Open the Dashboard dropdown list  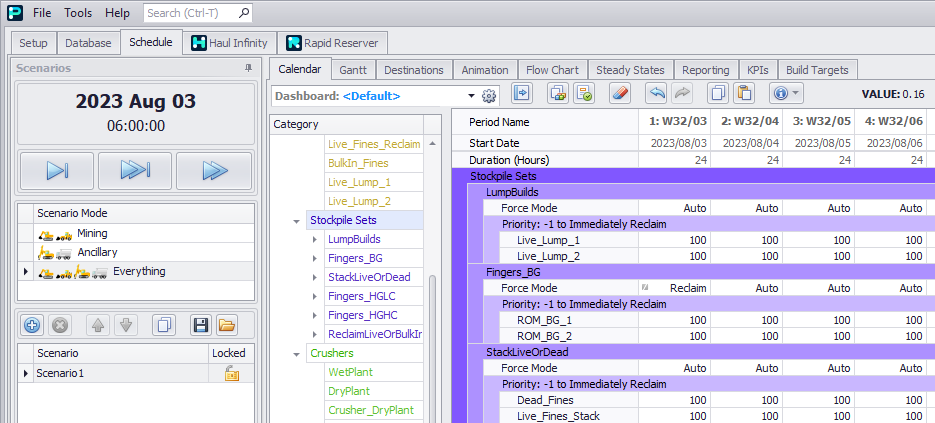(471, 96)
